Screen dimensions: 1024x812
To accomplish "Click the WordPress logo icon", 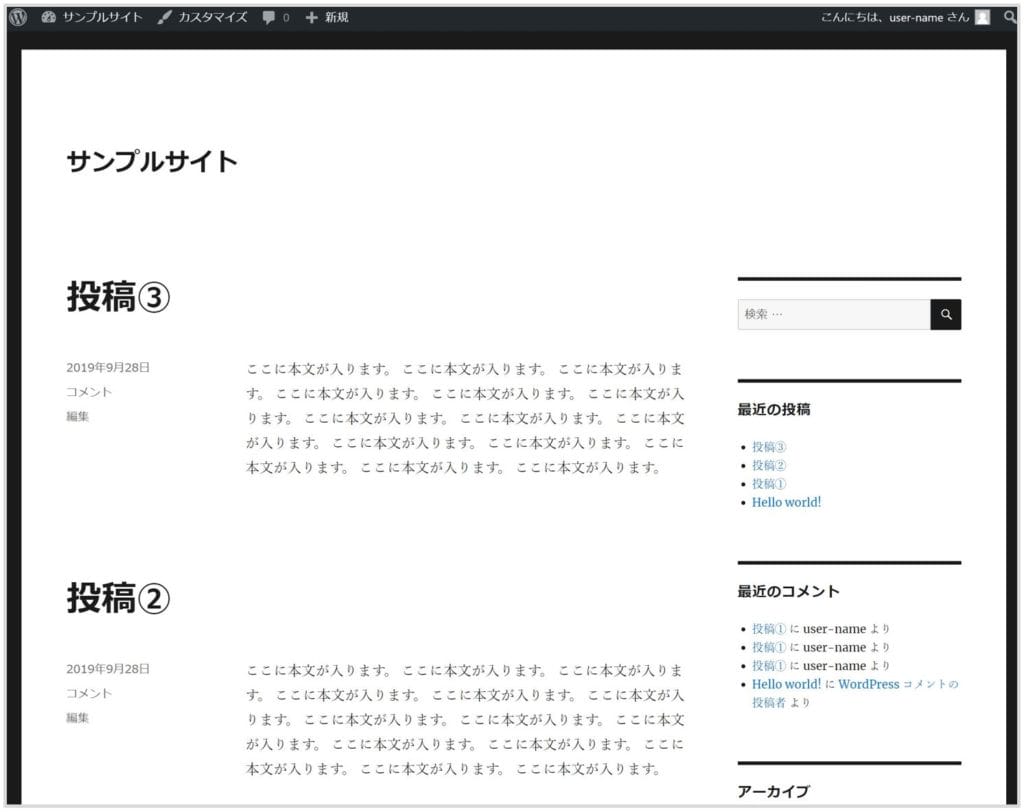I will pos(18,17).
